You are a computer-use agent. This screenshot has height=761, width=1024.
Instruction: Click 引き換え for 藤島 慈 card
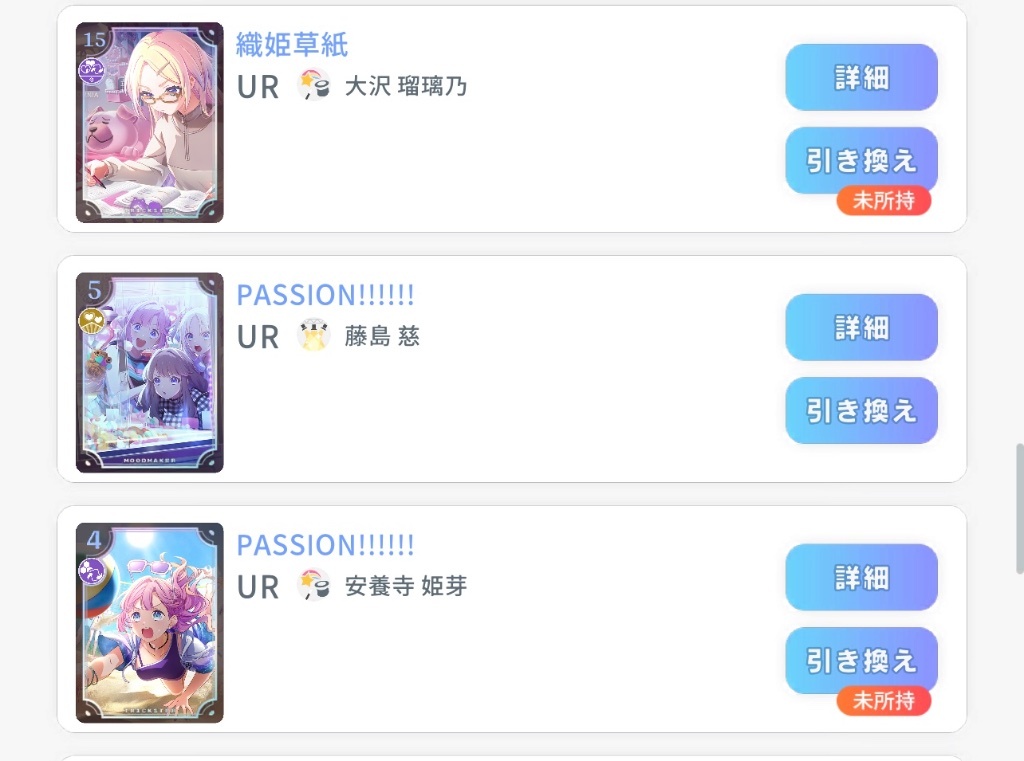(861, 411)
